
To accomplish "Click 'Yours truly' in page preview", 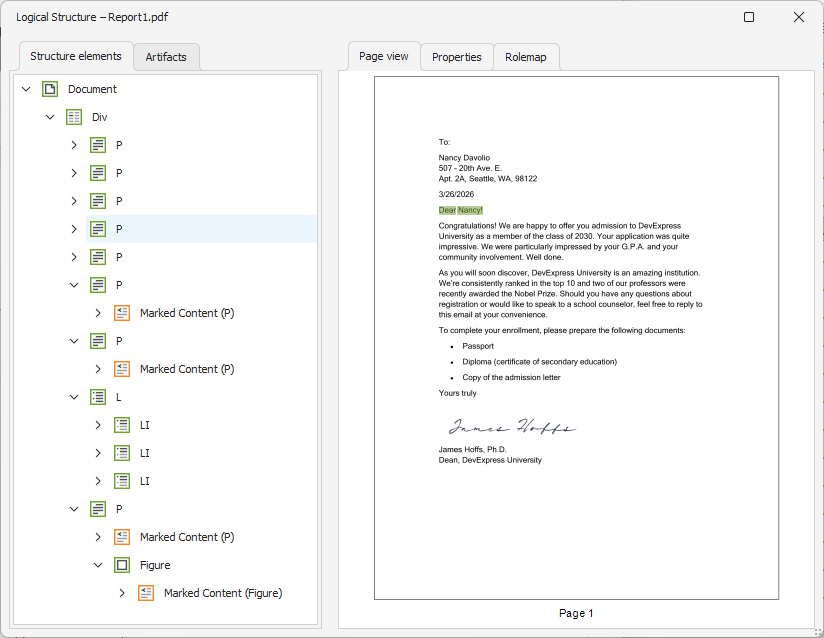I will pyautogui.click(x=458, y=393).
